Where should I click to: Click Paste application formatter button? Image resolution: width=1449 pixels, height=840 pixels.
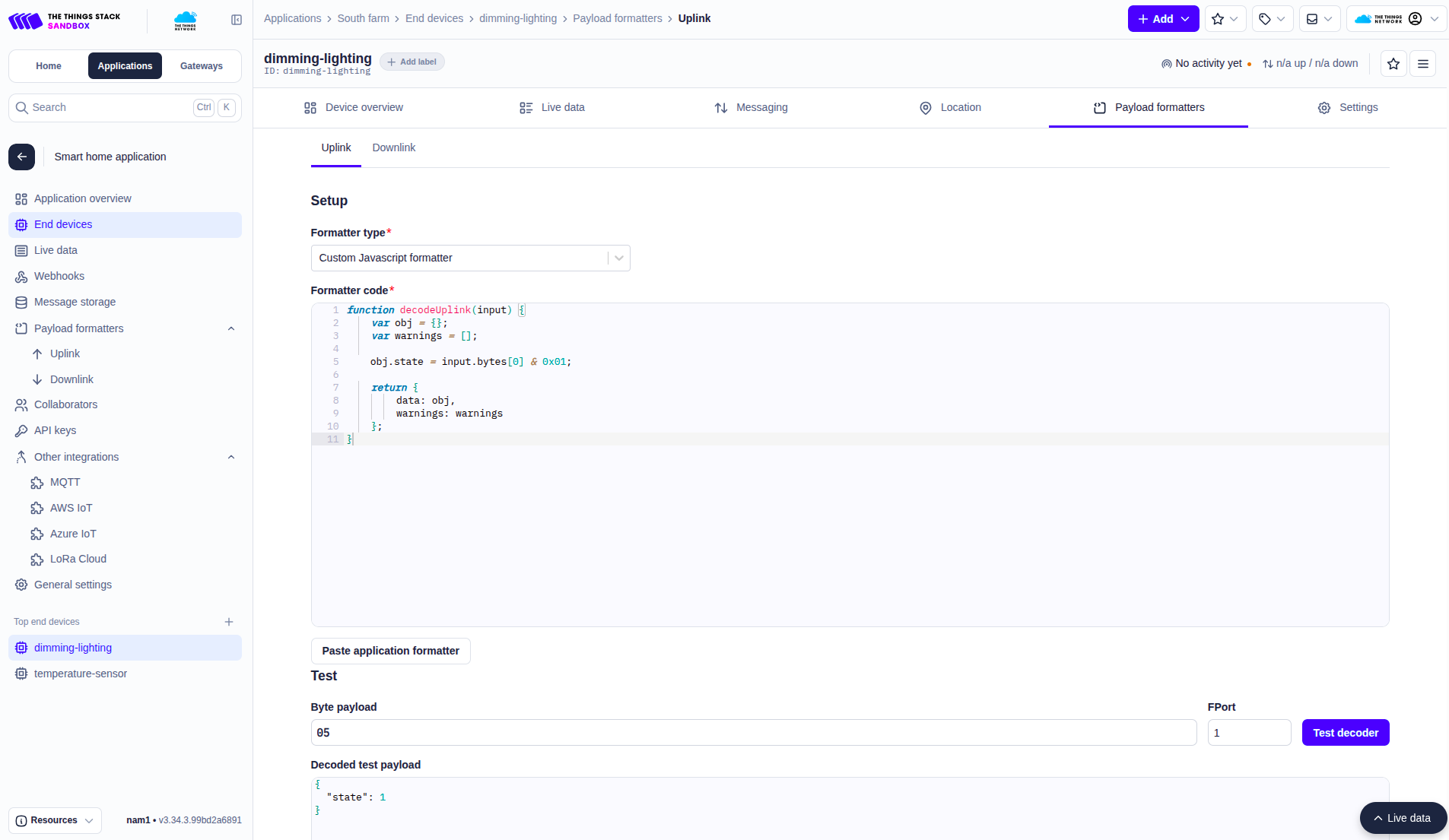(390, 651)
